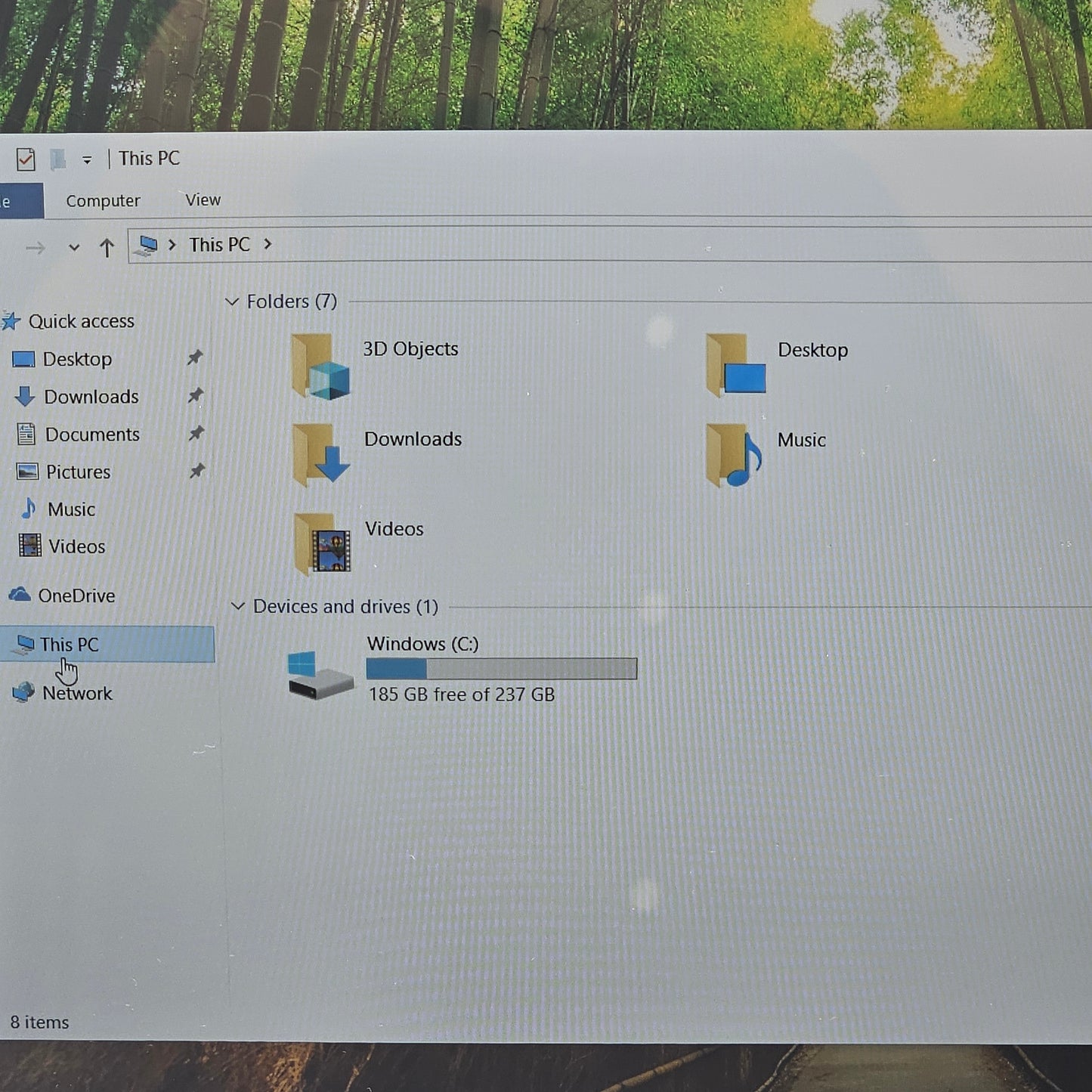Unpin Downloads using its pin icon
Viewport: 1092px width, 1092px height.
click(x=196, y=394)
